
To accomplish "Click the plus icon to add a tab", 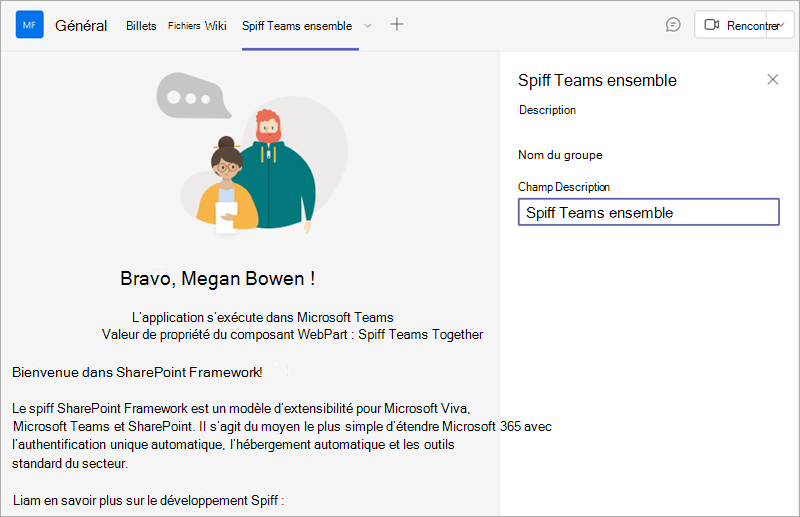I will click(x=396, y=24).
